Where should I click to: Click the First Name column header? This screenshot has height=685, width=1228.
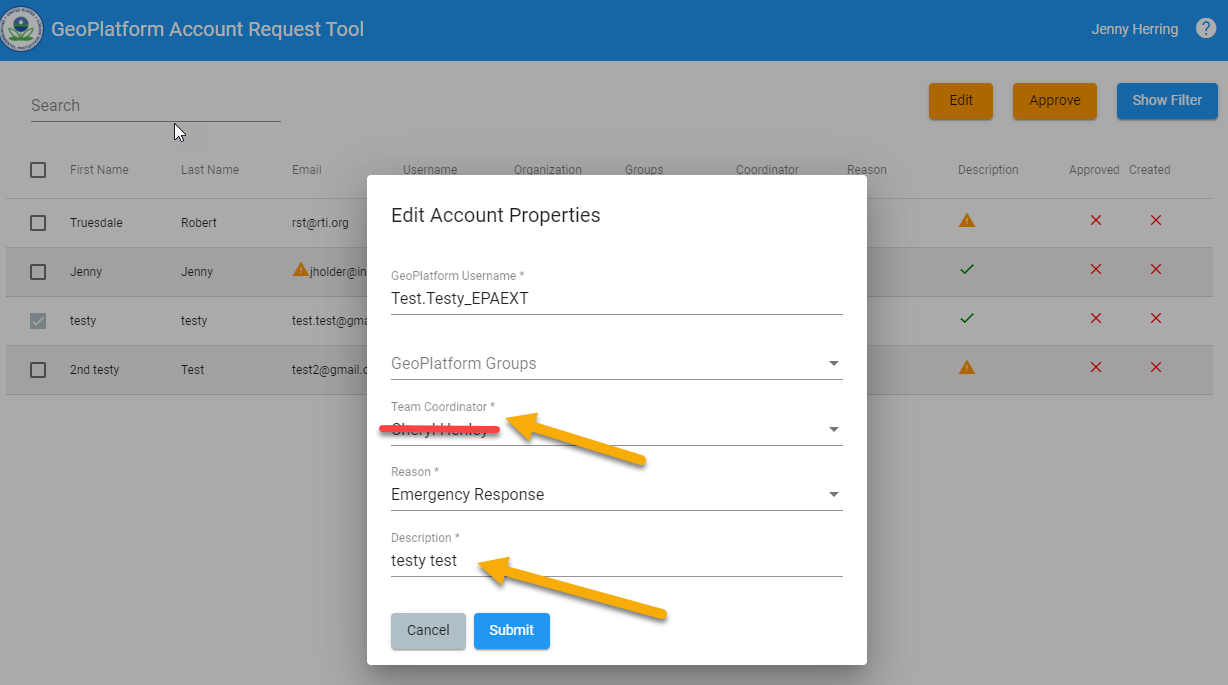[x=99, y=170]
